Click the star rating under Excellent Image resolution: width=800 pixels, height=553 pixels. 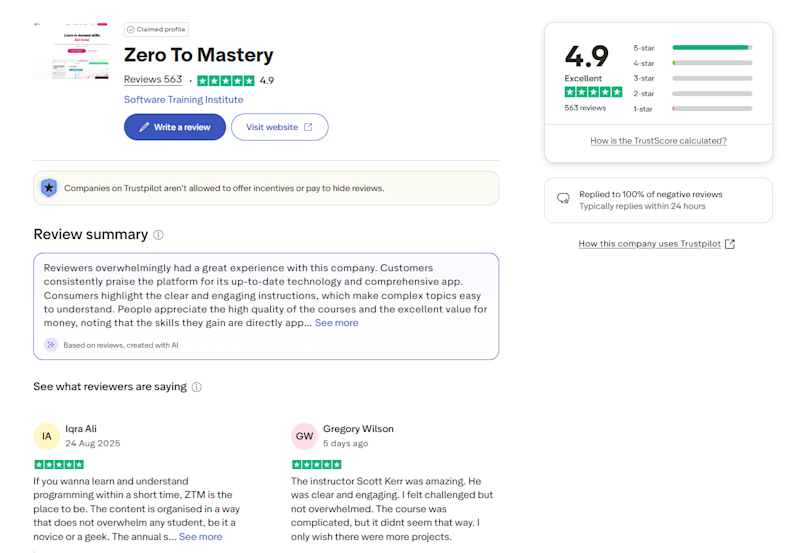click(593, 92)
